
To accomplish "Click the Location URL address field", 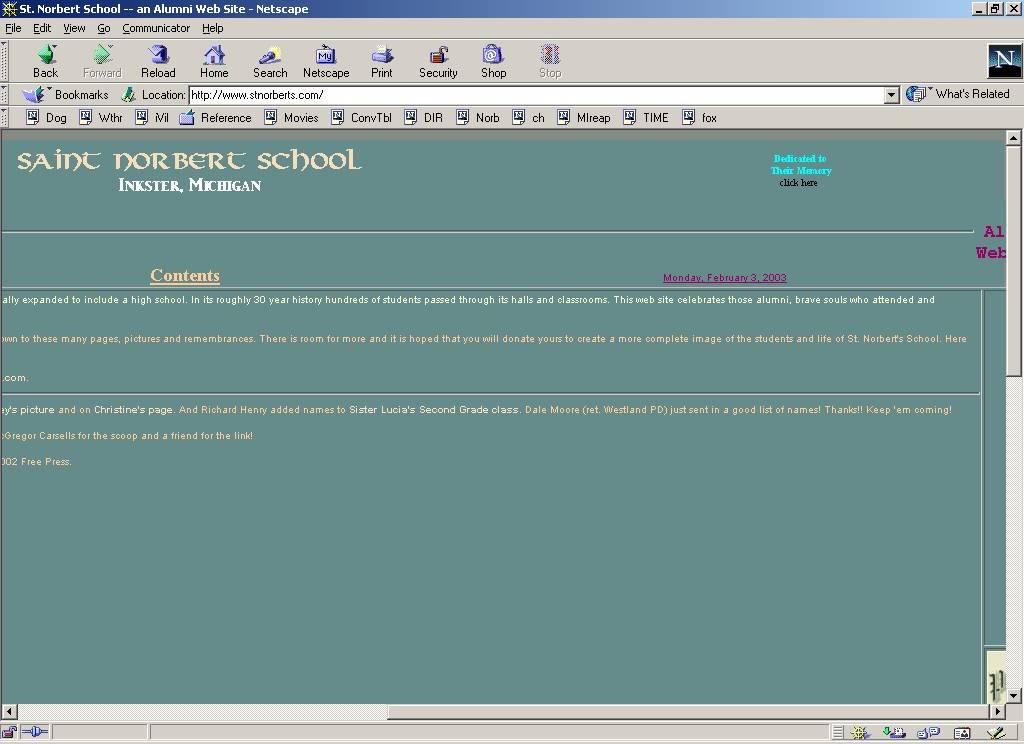I will tap(535, 95).
